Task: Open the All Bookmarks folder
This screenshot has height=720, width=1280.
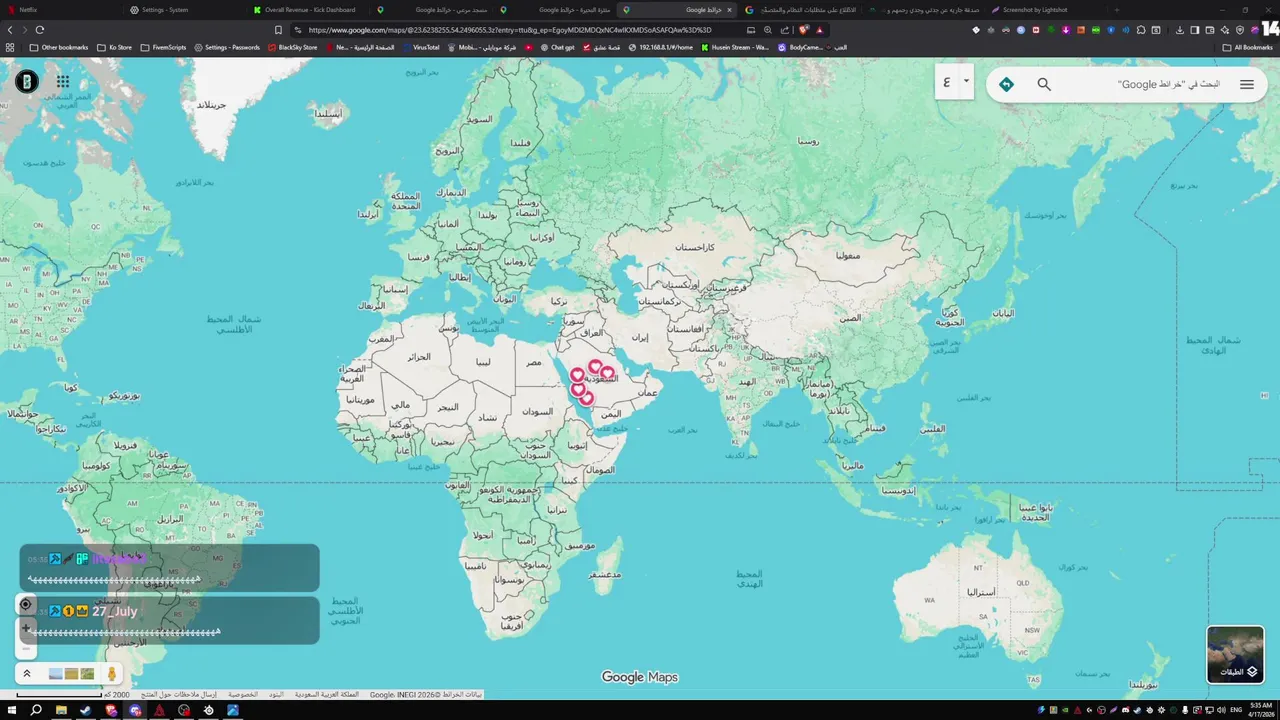Action: 1247,47
